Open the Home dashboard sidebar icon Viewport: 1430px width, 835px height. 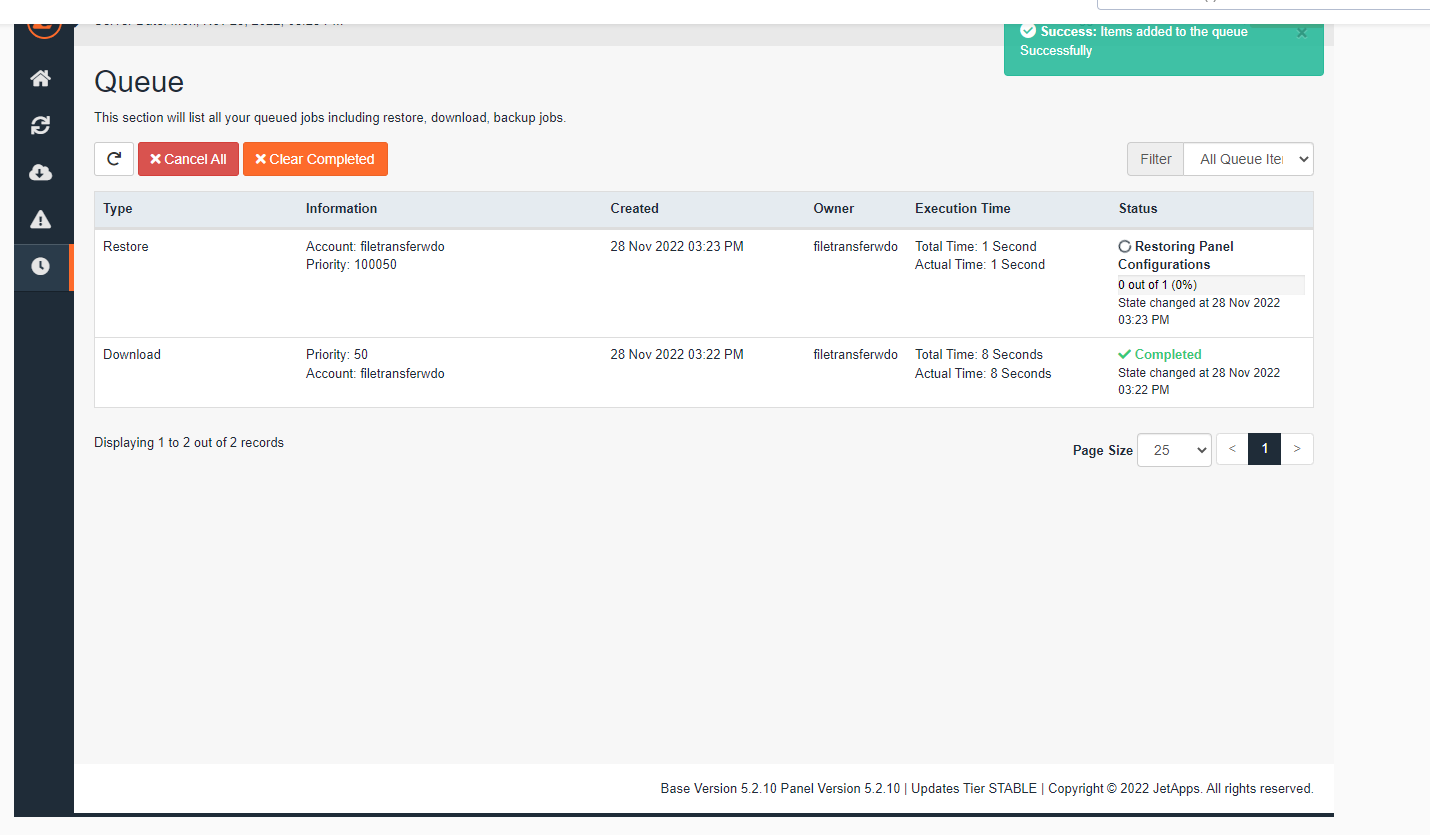(41, 78)
